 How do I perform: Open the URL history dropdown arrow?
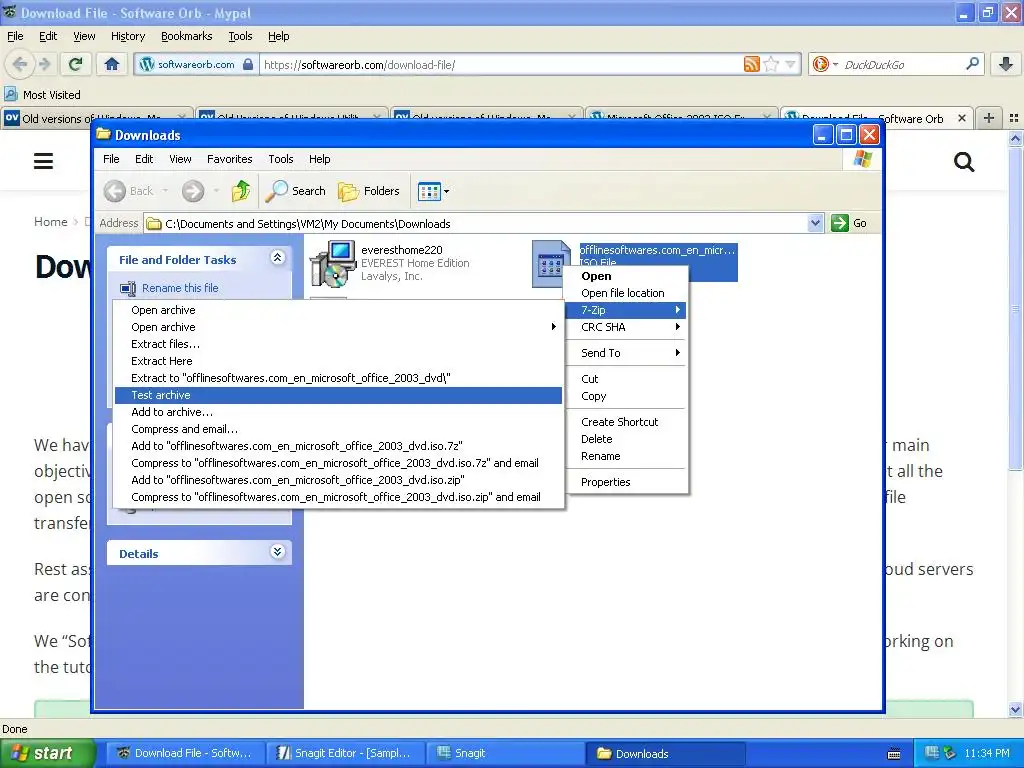tap(790, 64)
